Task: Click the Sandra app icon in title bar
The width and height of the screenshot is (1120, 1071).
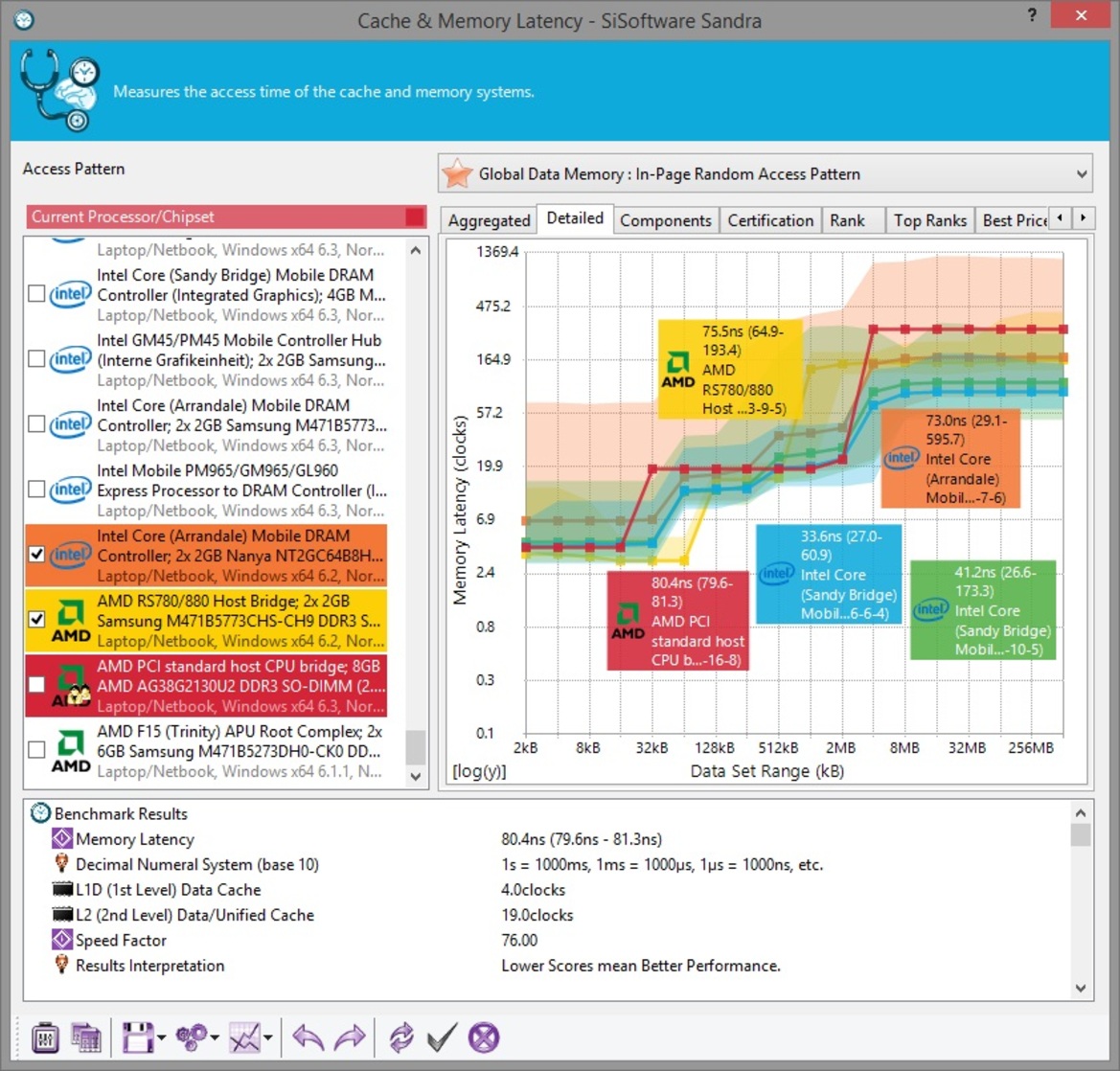Action: 24,20
